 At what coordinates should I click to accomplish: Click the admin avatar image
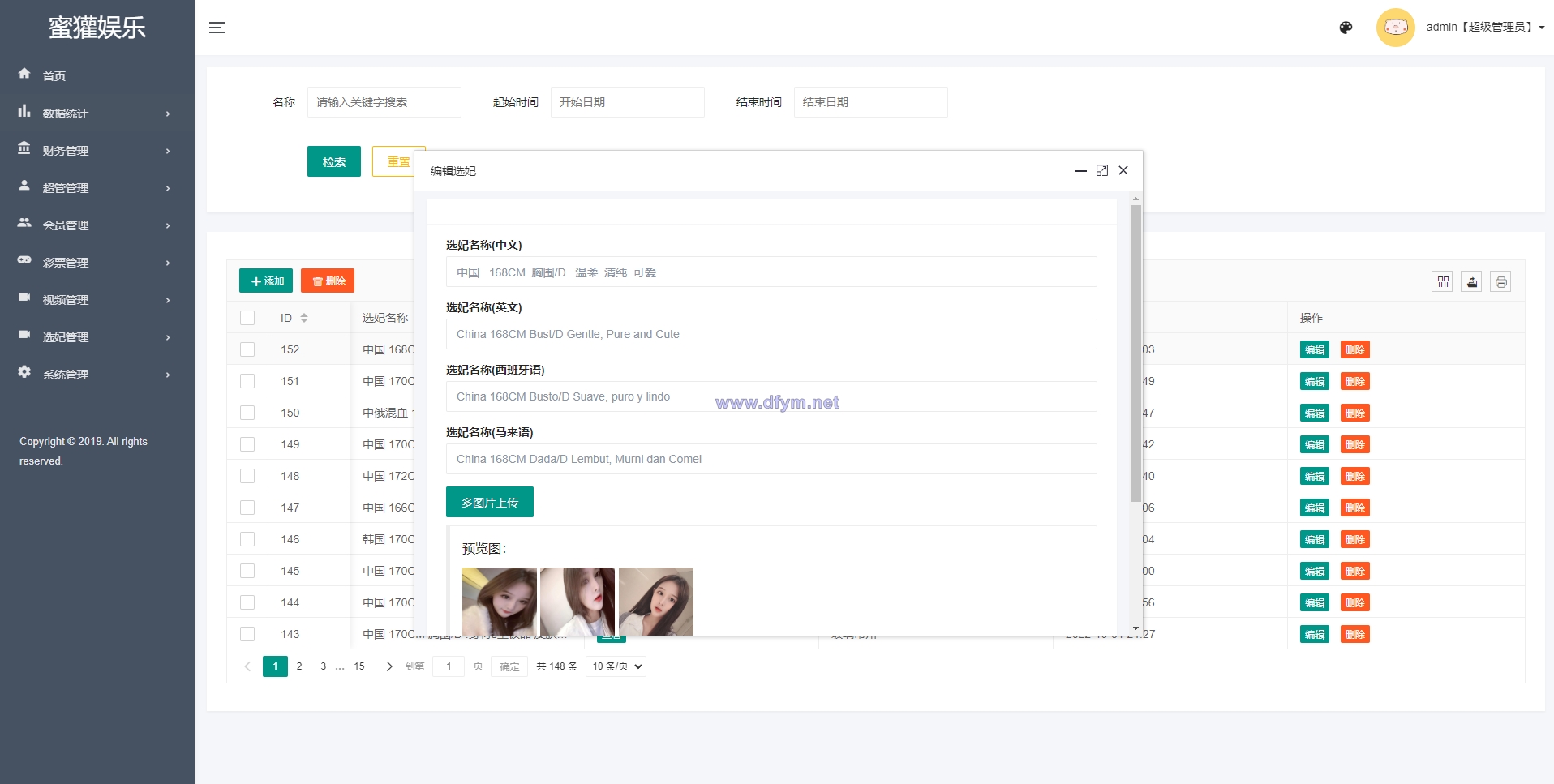1395,28
